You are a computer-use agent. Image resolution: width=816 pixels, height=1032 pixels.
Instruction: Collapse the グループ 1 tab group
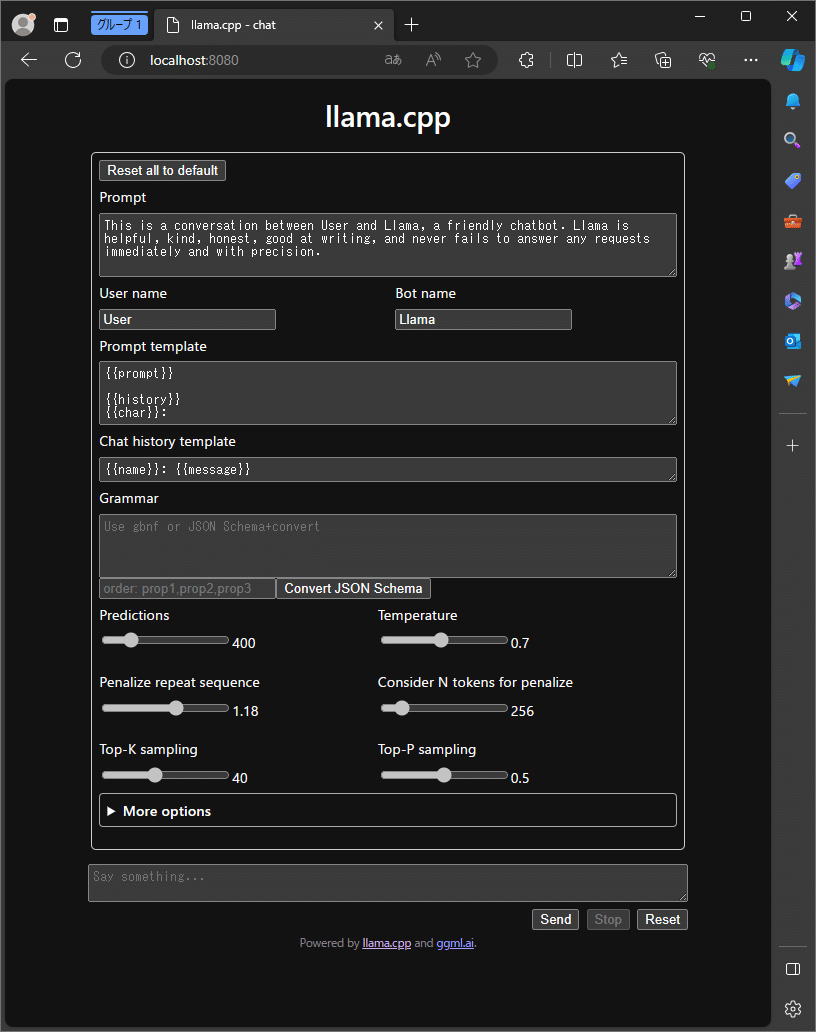pos(119,24)
